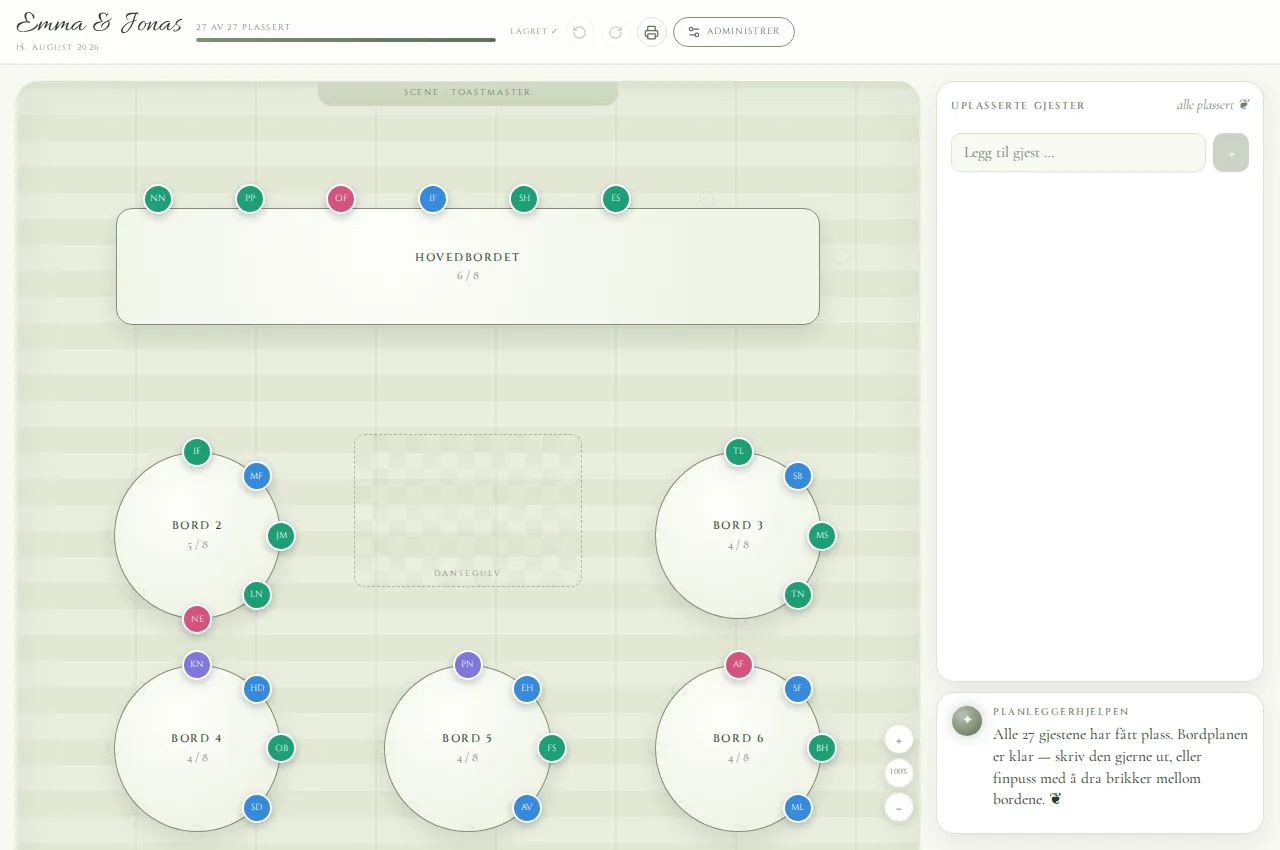Open the Administrer menu
1280x850 pixels.
[x=734, y=32]
